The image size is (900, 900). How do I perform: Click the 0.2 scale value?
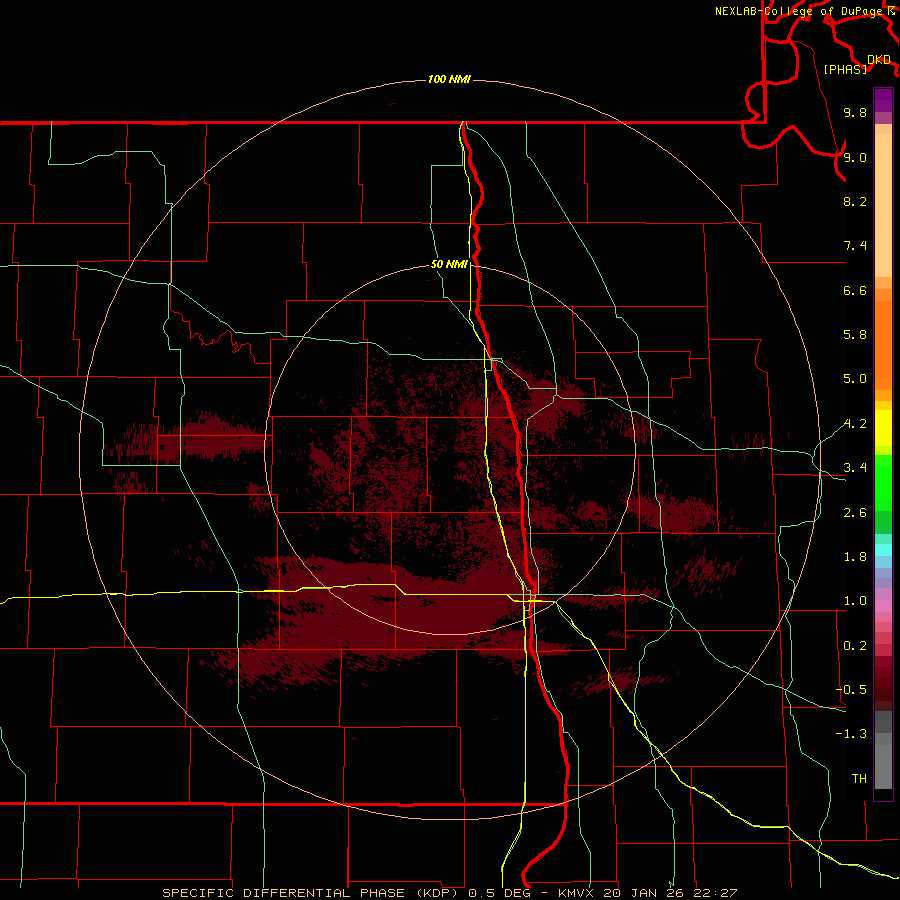point(855,646)
